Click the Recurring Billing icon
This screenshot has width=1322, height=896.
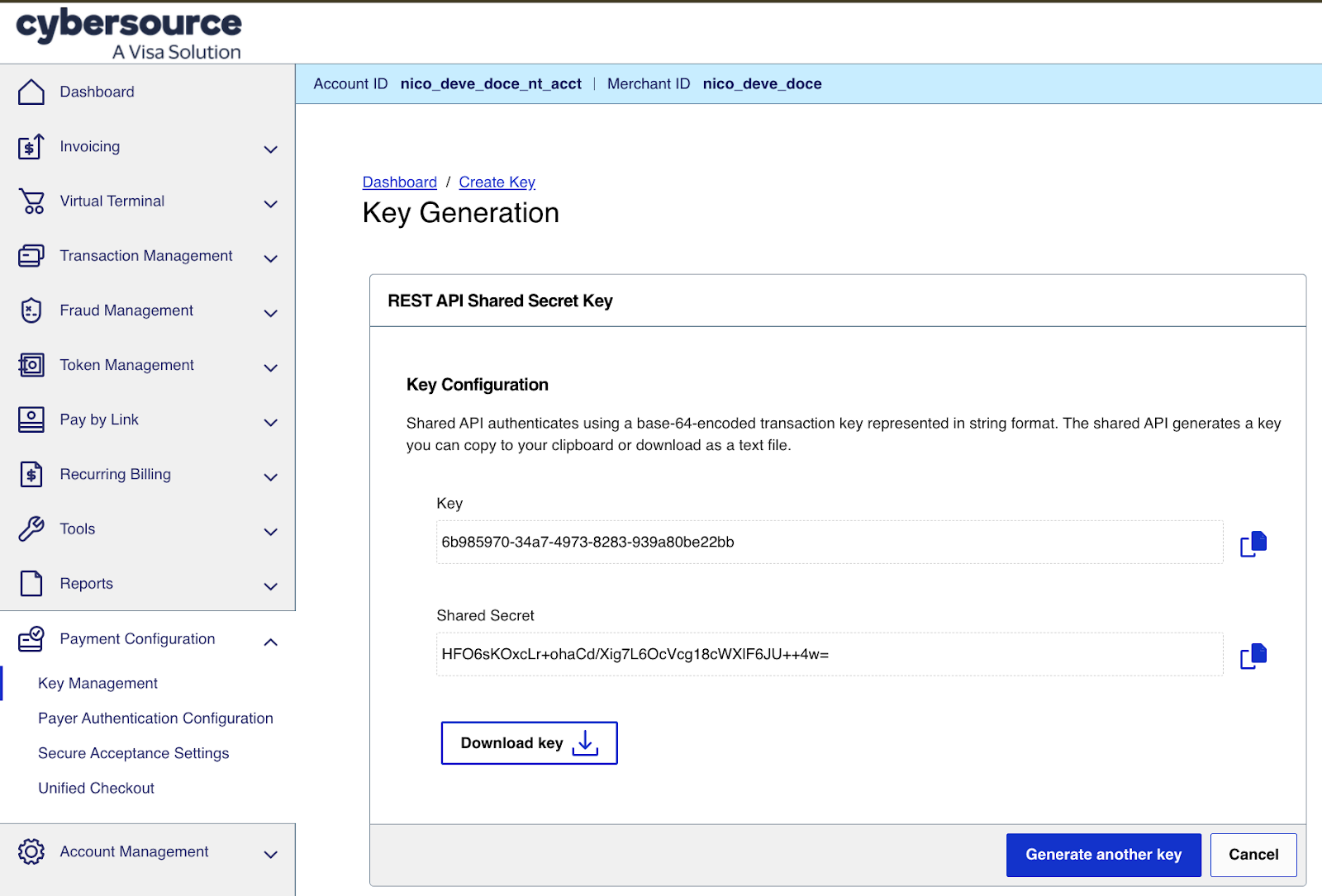tap(31, 475)
